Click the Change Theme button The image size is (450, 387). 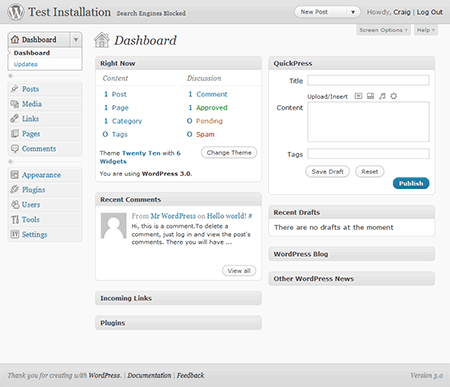(x=229, y=152)
